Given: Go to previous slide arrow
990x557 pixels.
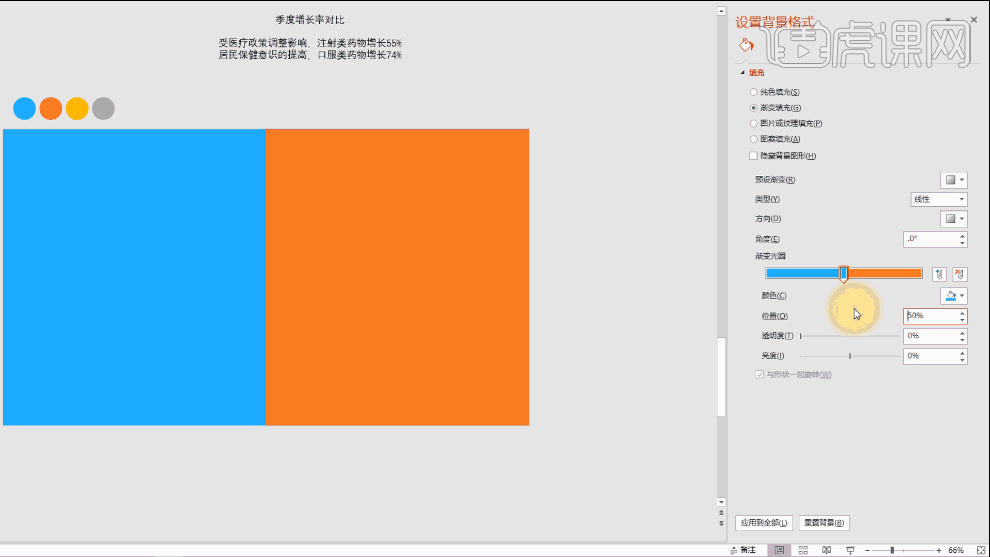Looking at the screenshot, I should [x=721, y=513].
